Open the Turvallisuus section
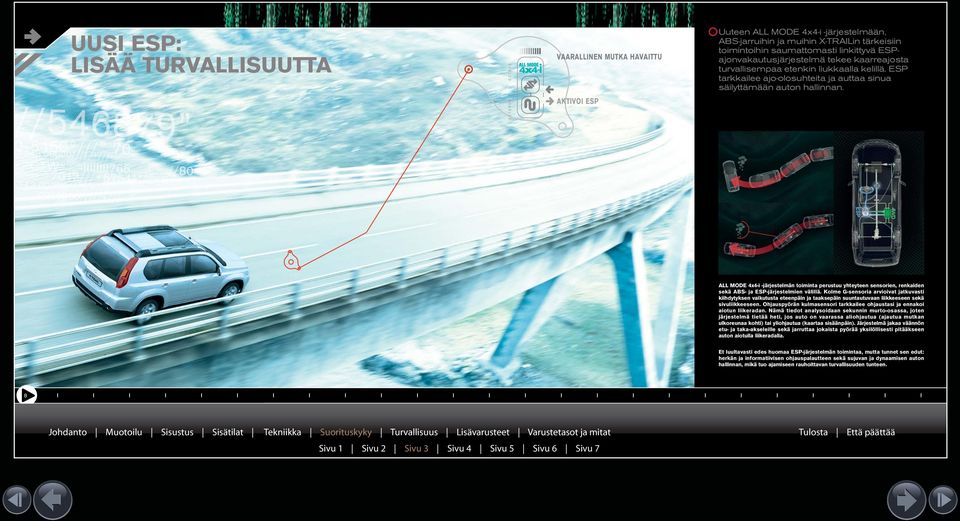 (x=414, y=432)
